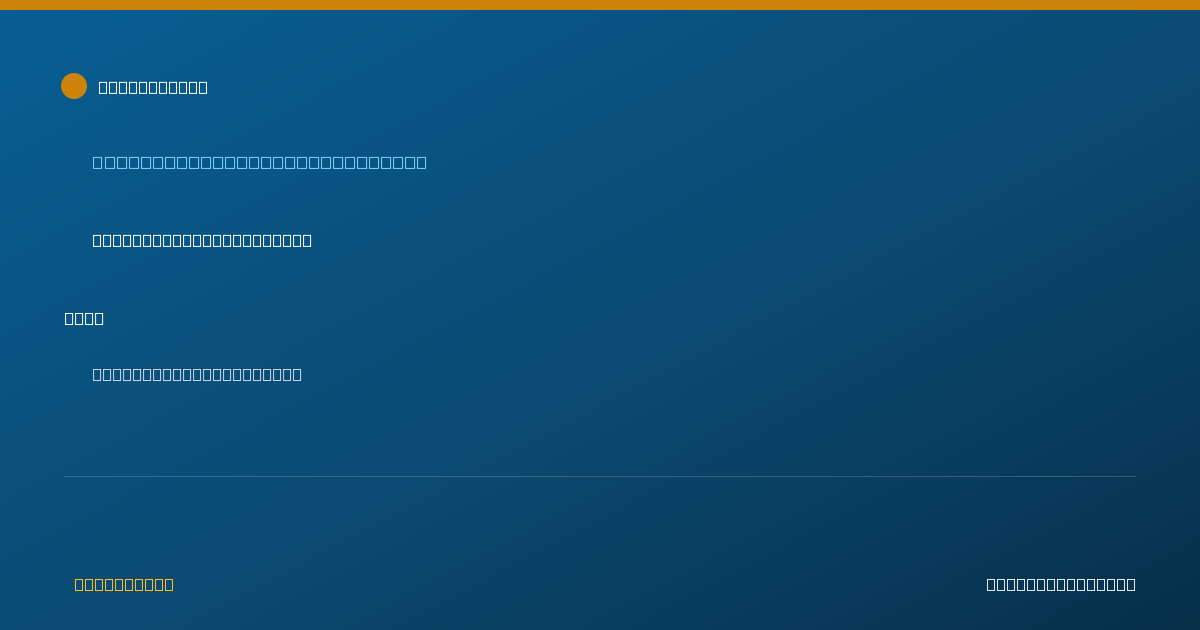Click the white footer text at bottom right
The image size is (1200, 630).
click(x=1061, y=584)
